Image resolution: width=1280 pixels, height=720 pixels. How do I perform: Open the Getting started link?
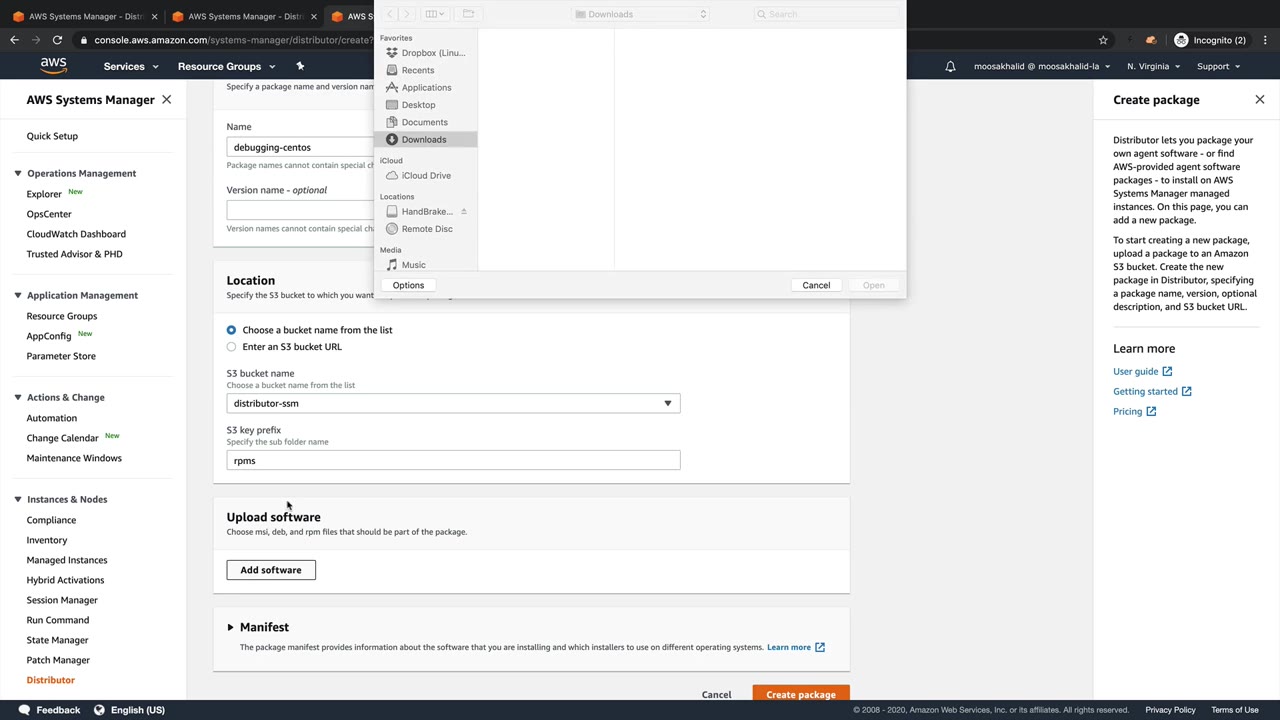point(1152,392)
